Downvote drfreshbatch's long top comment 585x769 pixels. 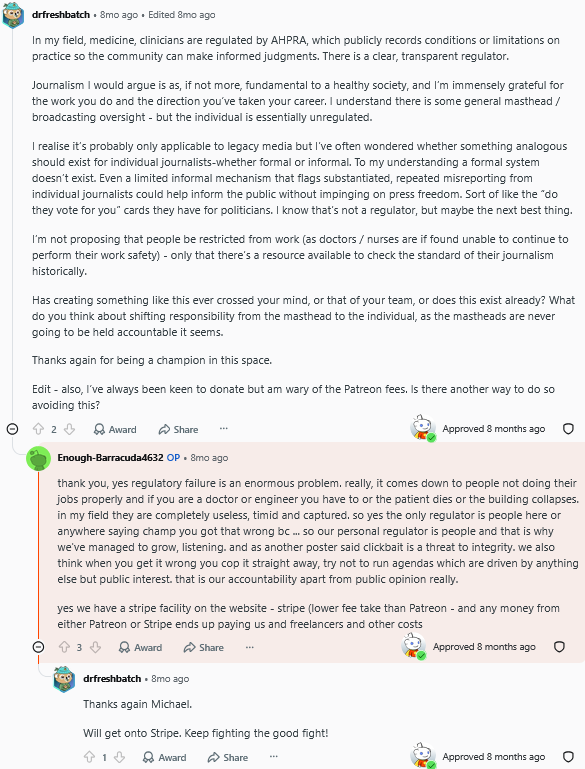point(70,430)
